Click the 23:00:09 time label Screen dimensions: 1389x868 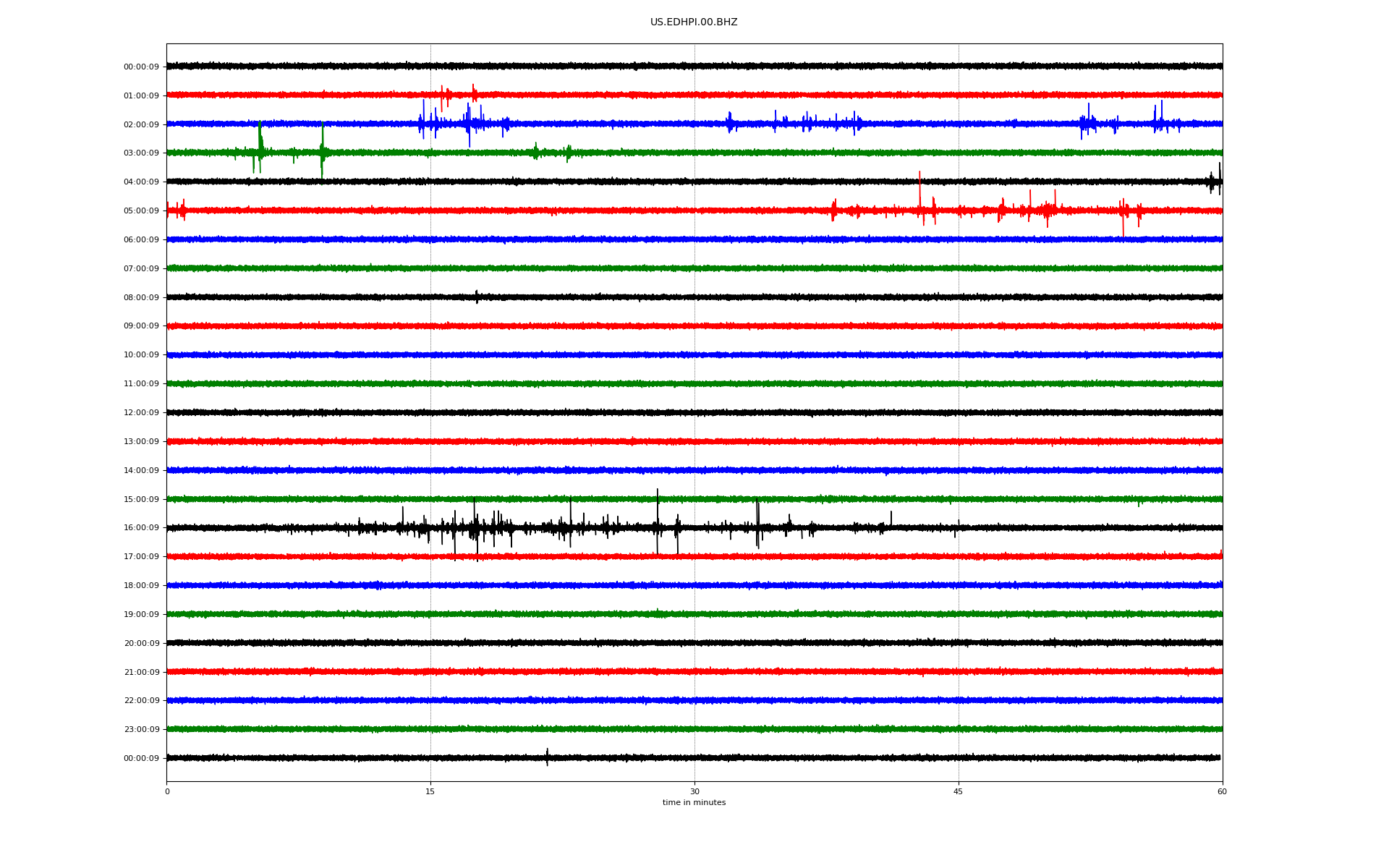141,730
